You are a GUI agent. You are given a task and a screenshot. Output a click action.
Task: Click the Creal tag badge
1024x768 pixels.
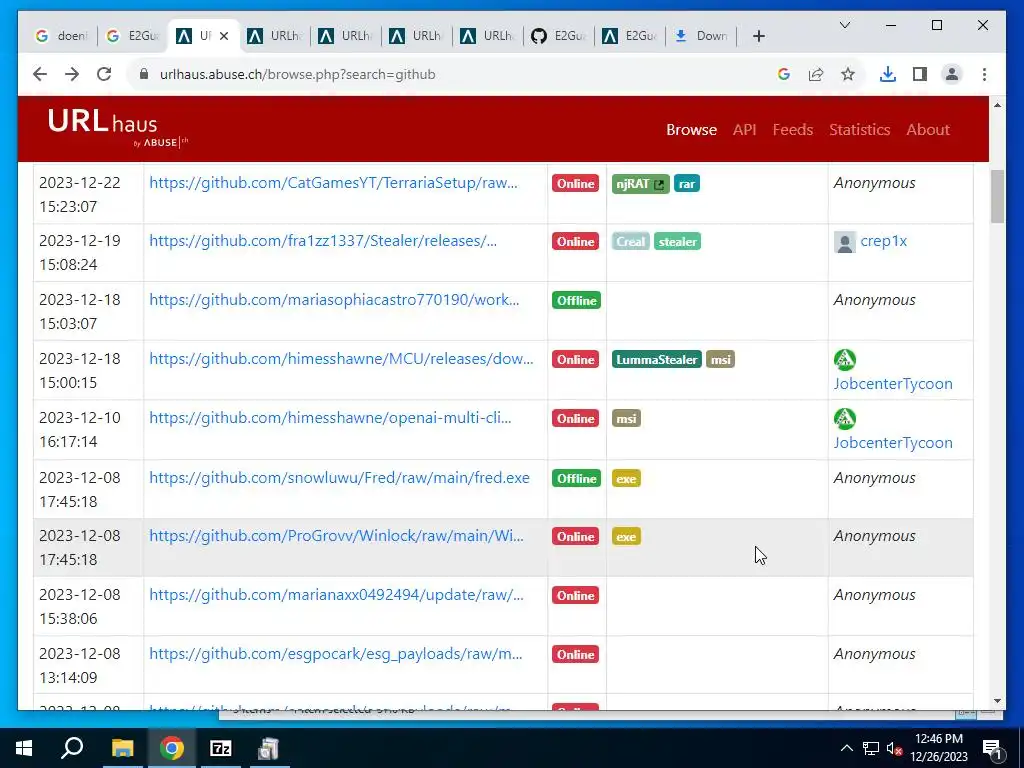click(630, 242)
